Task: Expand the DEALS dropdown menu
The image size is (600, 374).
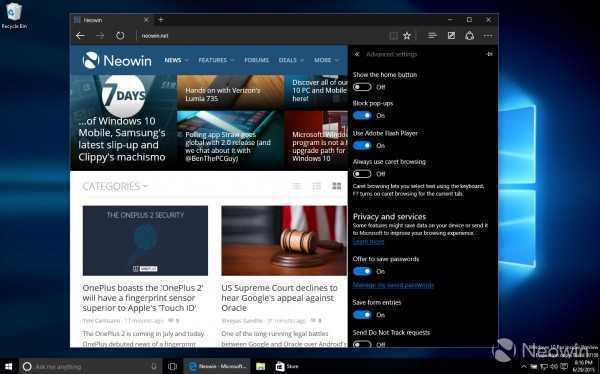Action: tap(291, 60)
